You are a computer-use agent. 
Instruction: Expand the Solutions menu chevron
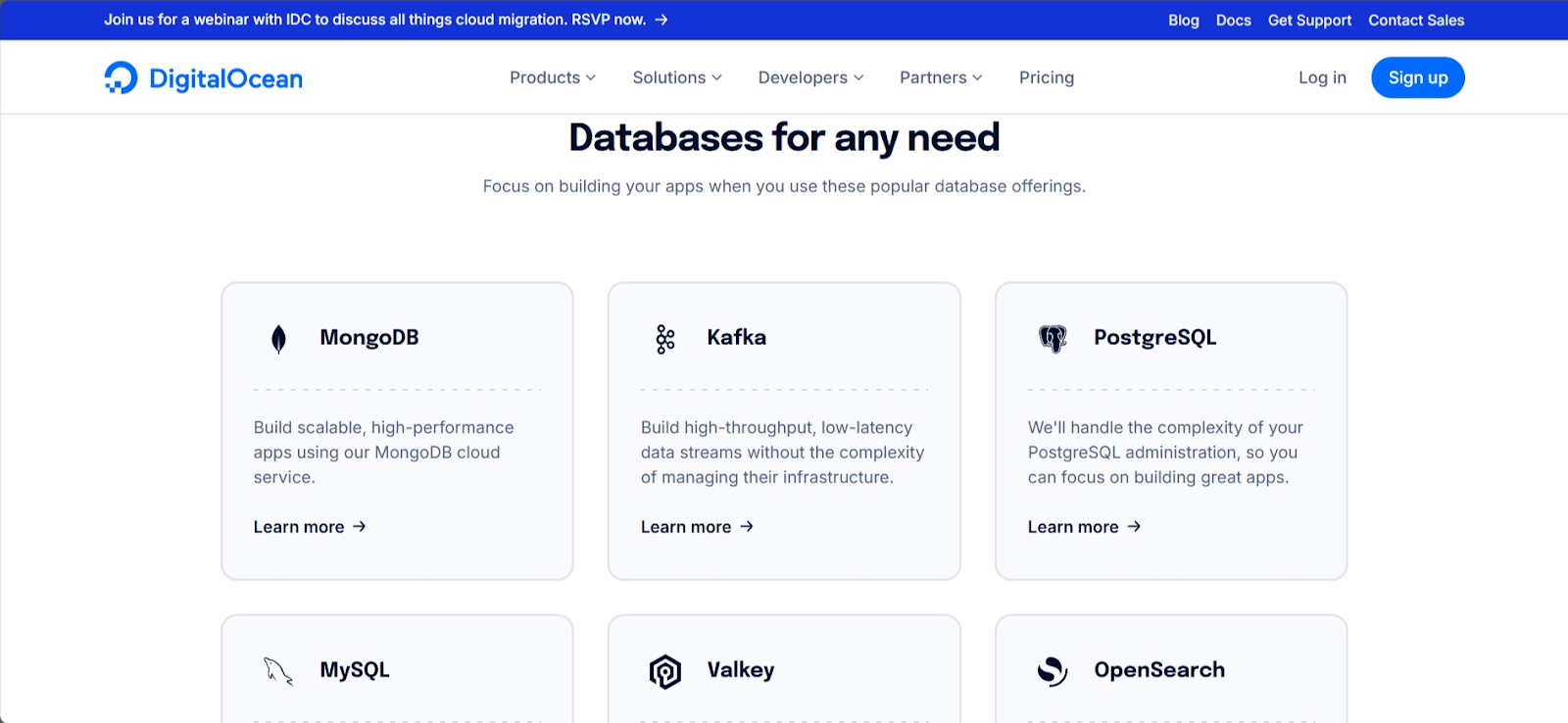[x=716, y=77]
